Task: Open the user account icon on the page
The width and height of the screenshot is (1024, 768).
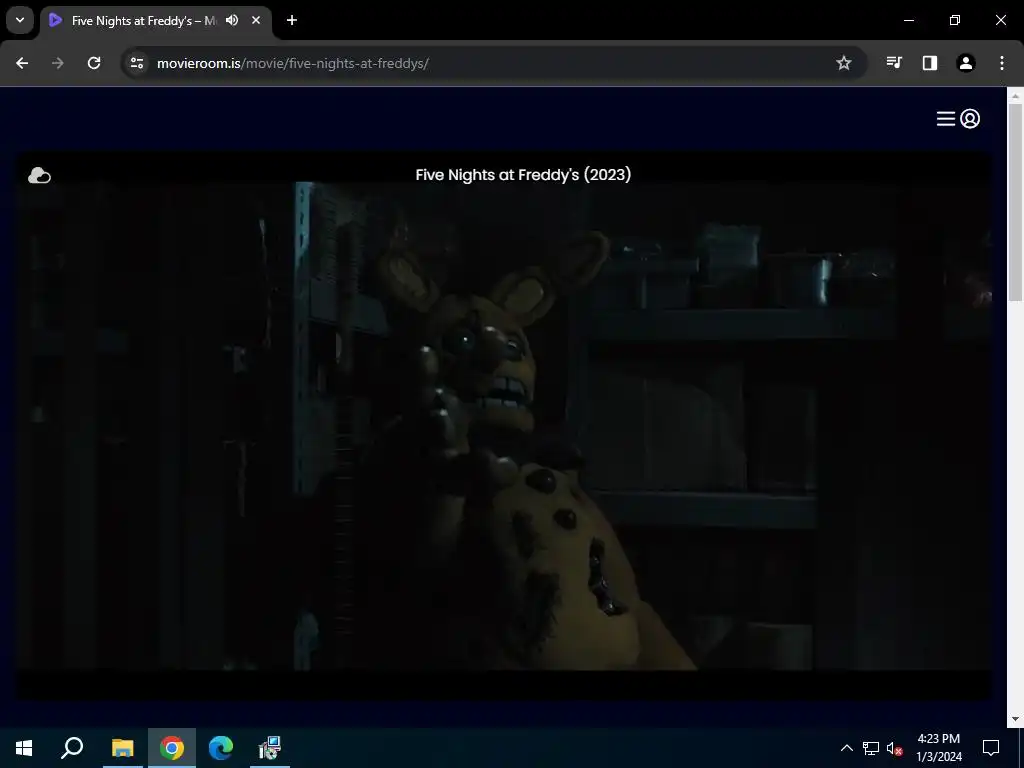Action: pos(970,119)
